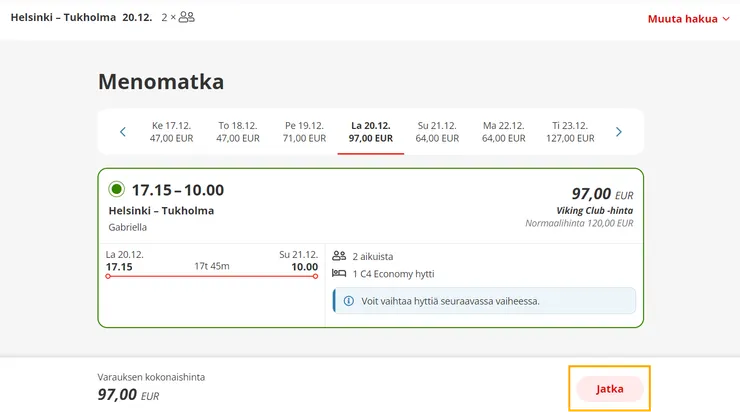Select date Su 21.12. 64,00 EUR
Image resolution: width=740 pixels, height=412 pixels.
(x=437, y=132)
